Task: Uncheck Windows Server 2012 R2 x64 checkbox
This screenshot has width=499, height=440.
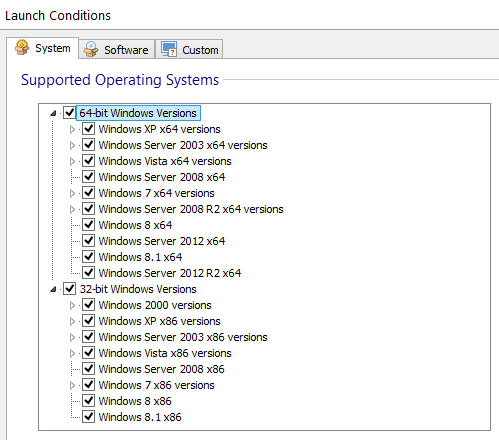Action: pyautogui.click(x=89, y=273)
